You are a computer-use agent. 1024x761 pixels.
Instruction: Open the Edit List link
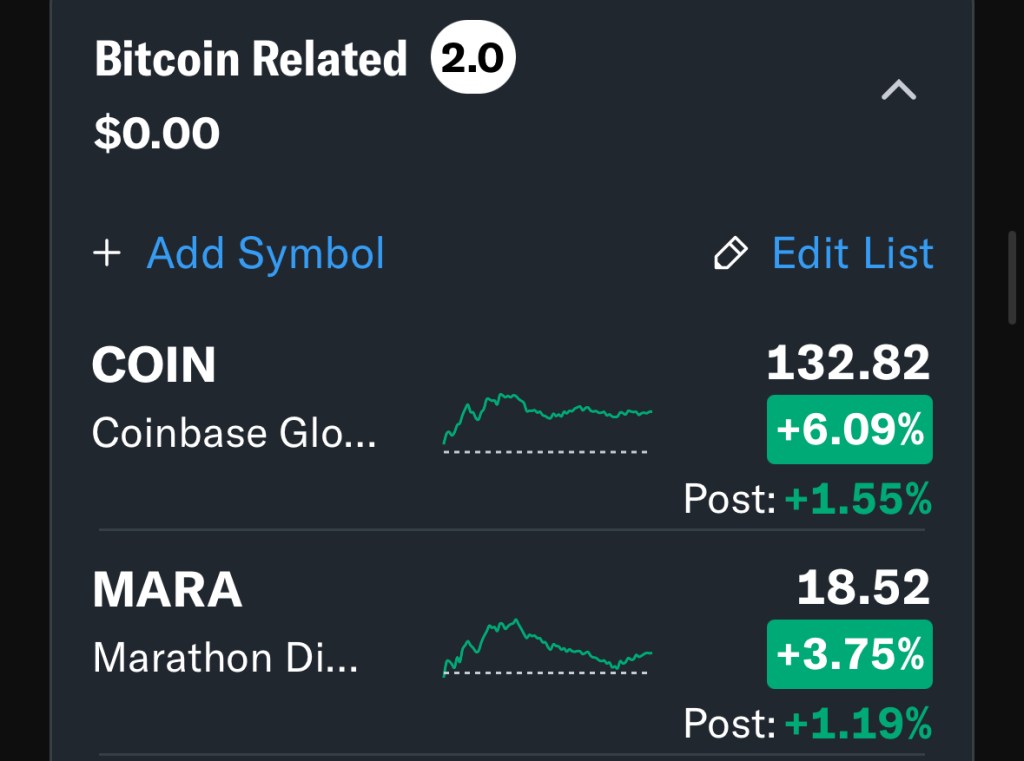pos(852,254)
